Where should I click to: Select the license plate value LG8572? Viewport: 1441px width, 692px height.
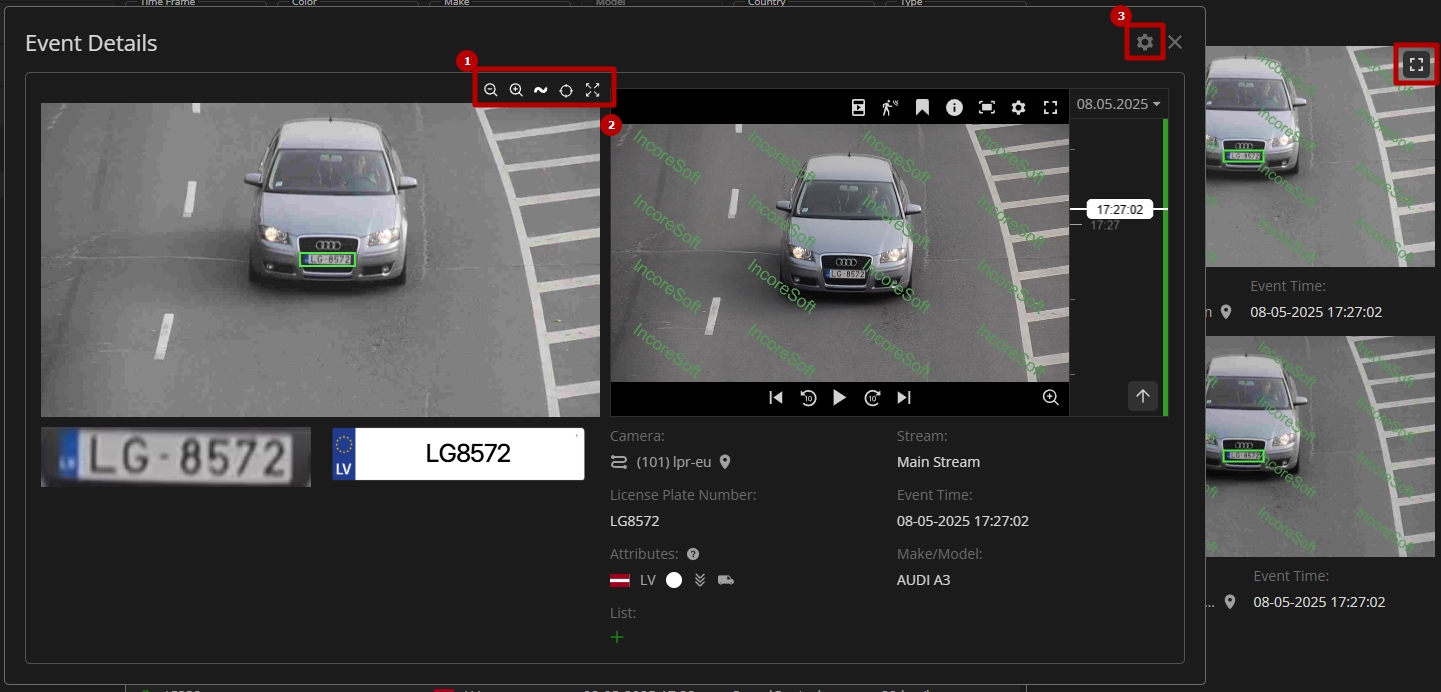pos(634,521)
